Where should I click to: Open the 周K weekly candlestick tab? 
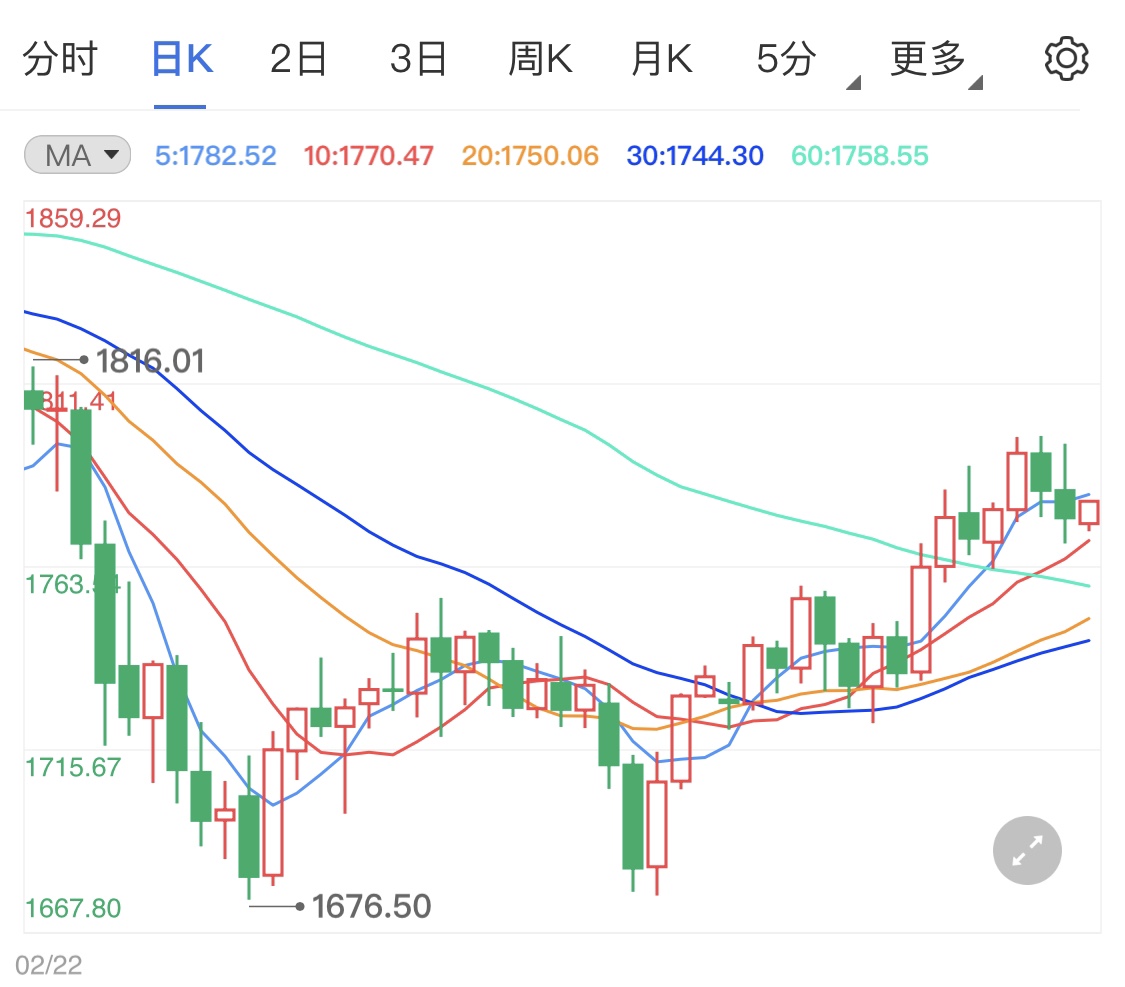[540, 58]
